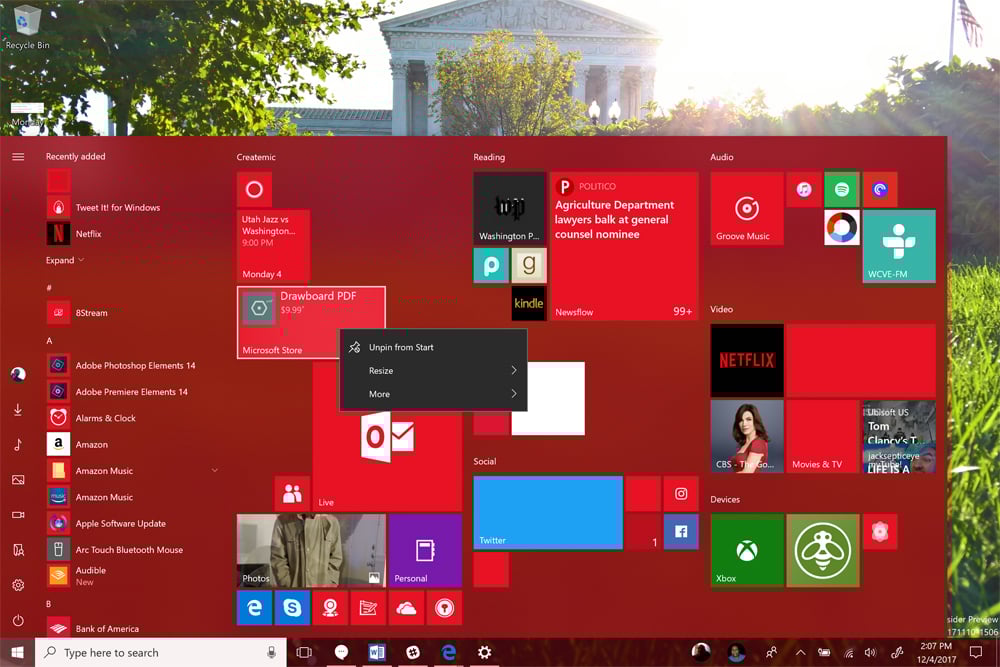This screenshot has height=667, width=1000.
Task: Click the Facebook tile icon
Action: tap(681, 532)
